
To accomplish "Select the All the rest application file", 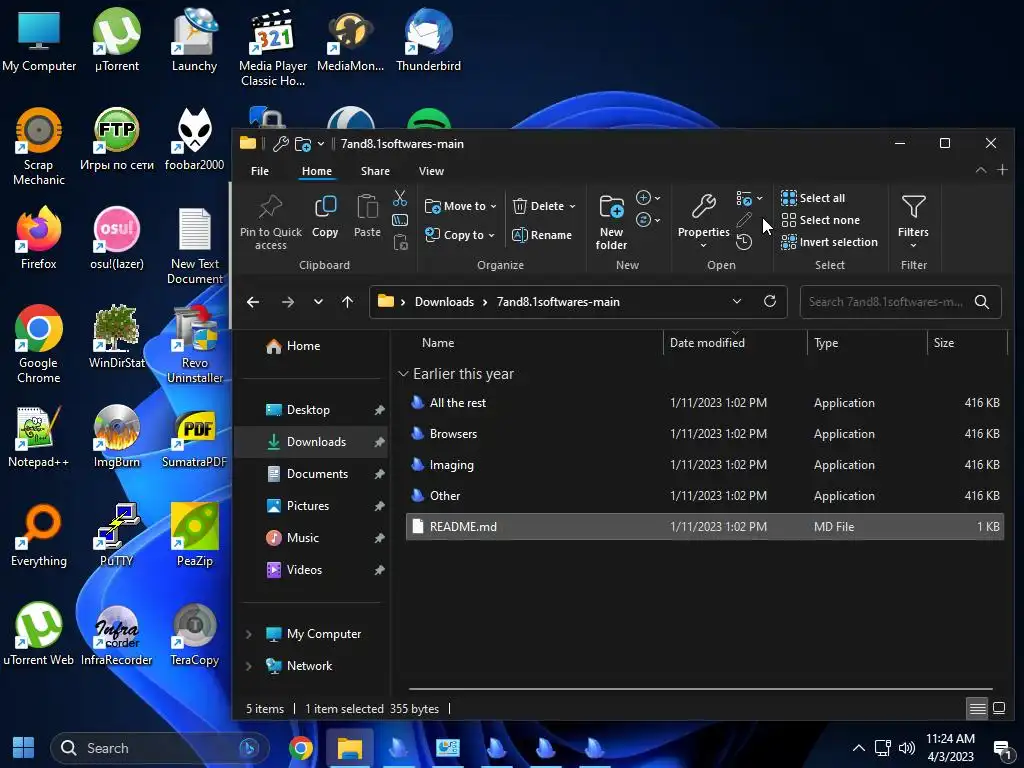I will pyautogui.click(x=704, y=403).
